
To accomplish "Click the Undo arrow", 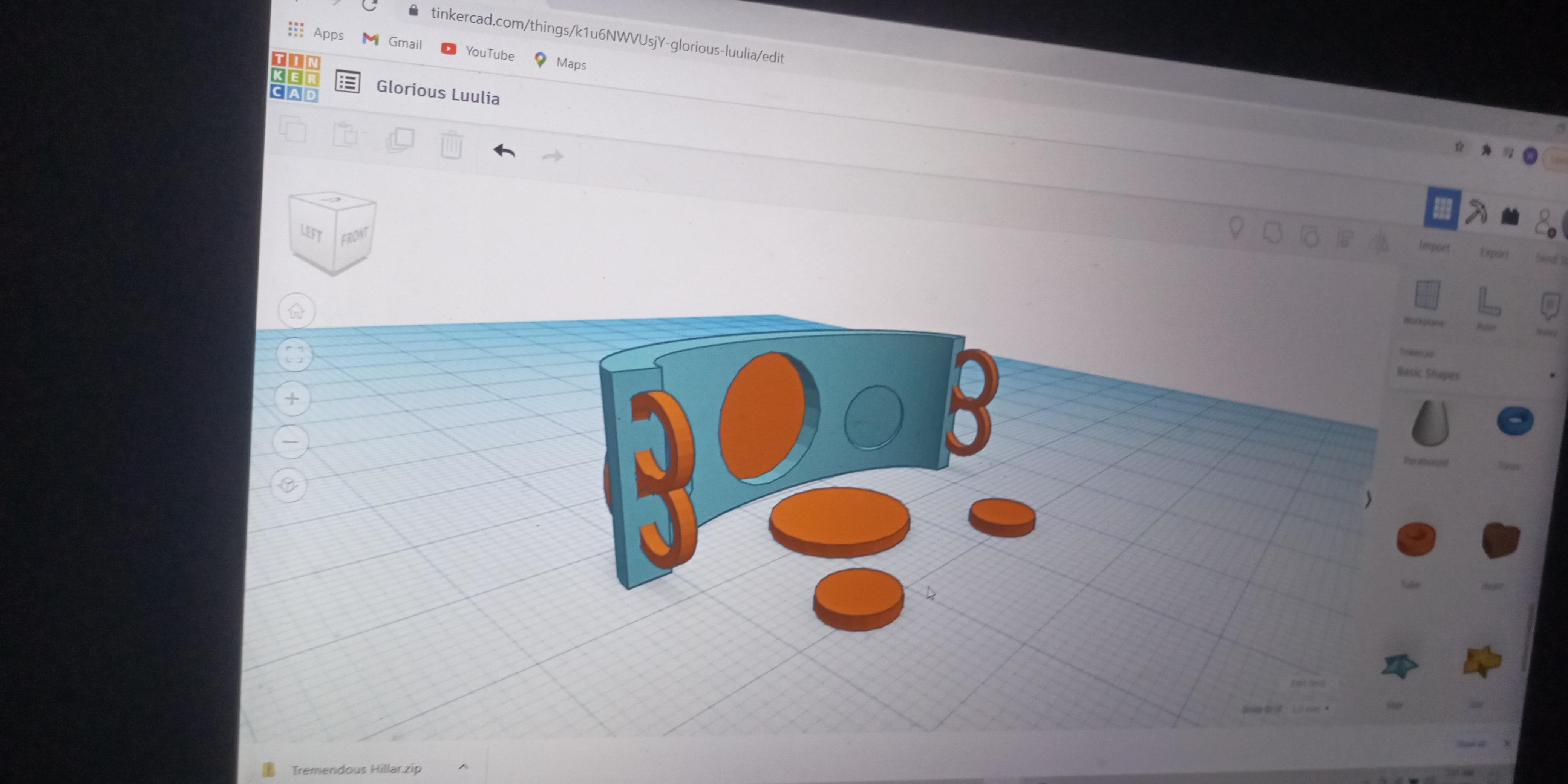I will click(x=504, y=150).
